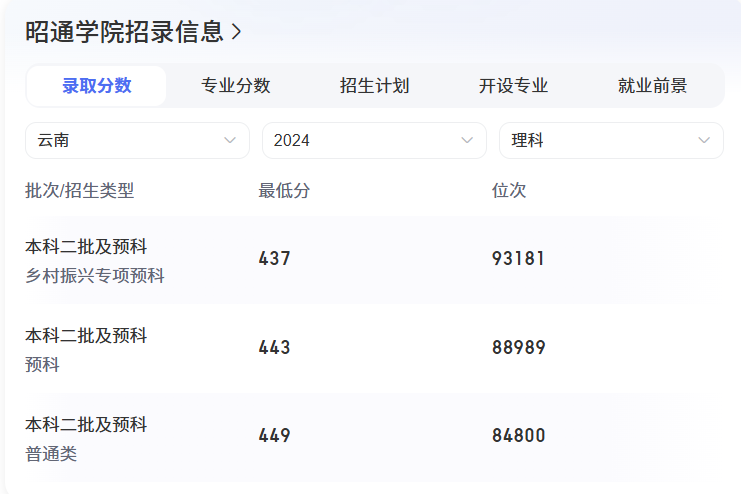Click the rank value 84800
Screen dimensions: 741x494
pyautogui.click(x=518, y=436)
